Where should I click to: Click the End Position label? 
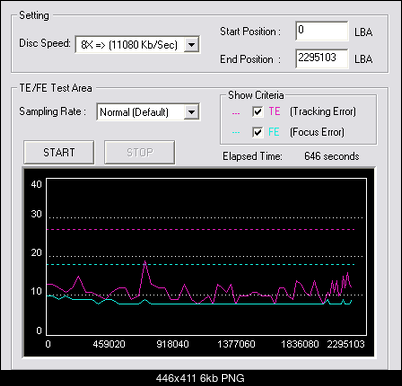click(x=250, y=59)
